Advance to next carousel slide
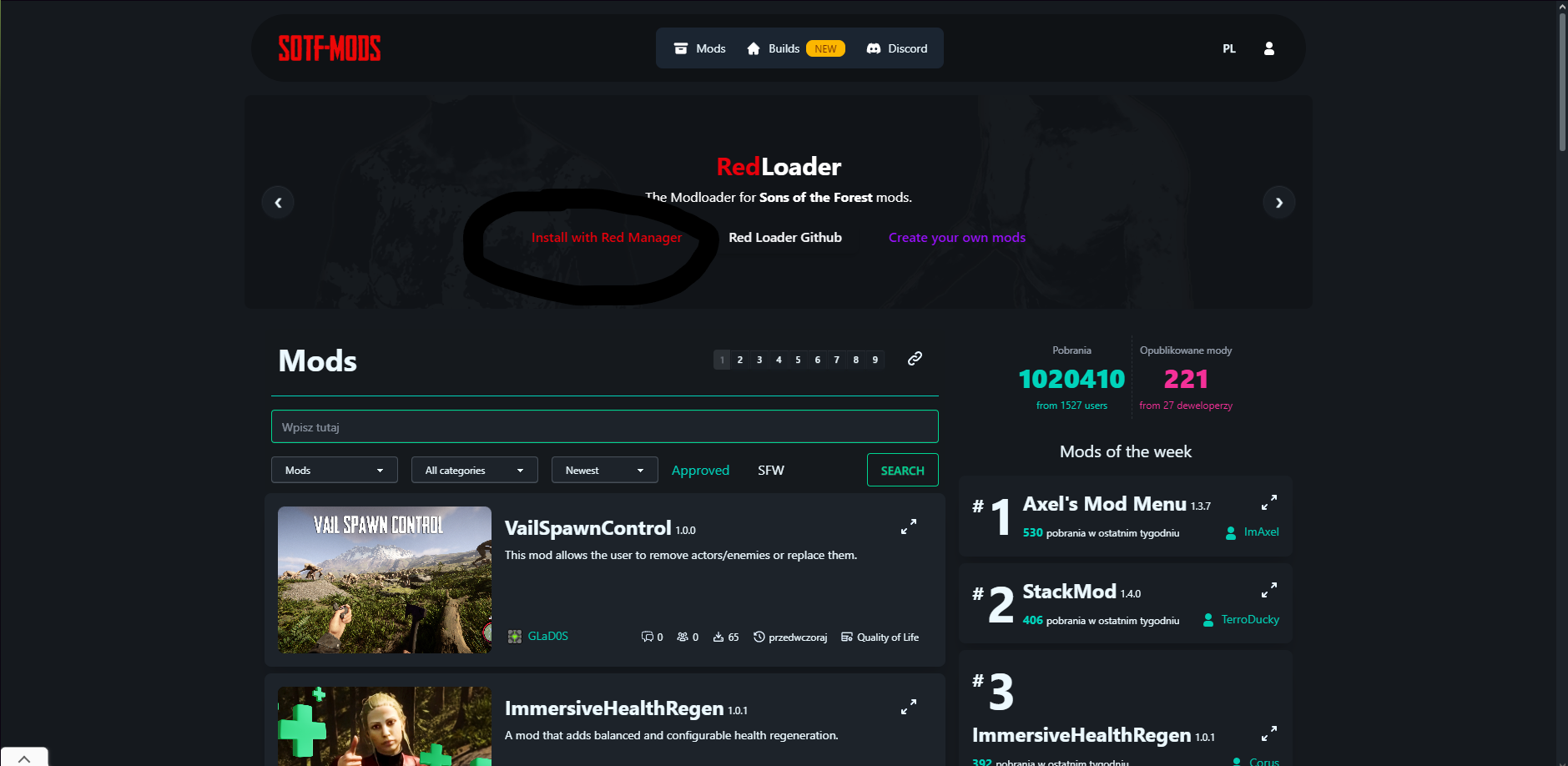The image size is (1568, 766). tap(1279, 202)
